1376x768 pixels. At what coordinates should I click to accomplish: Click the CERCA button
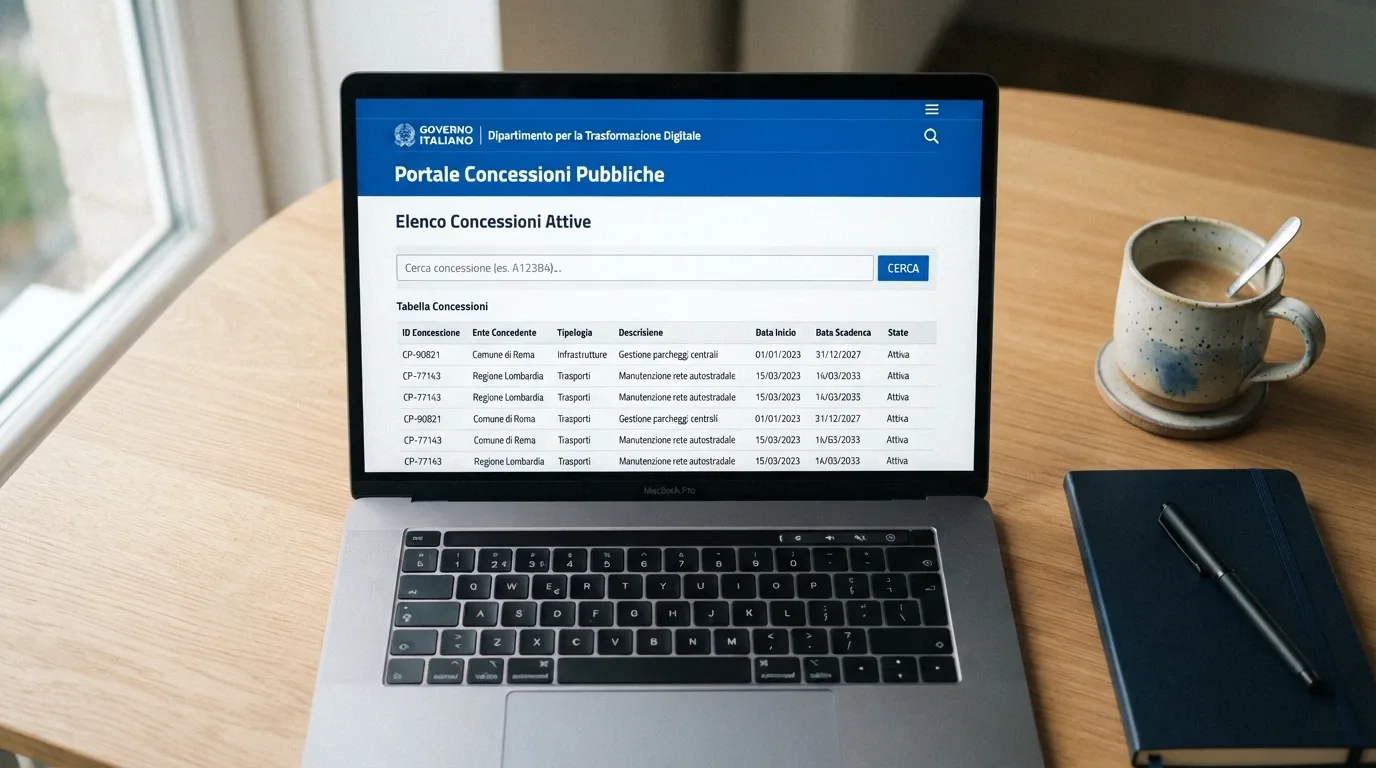coord(903,268)
